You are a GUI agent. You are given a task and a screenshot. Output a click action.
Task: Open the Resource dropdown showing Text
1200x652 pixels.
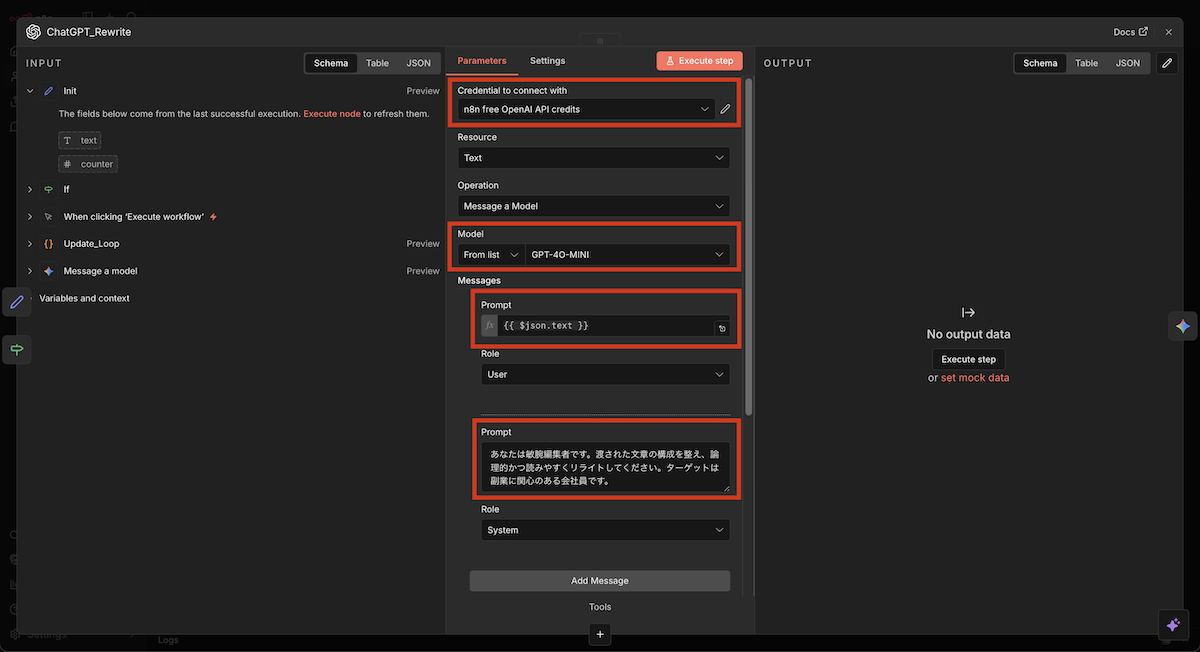[x=594, y=158]
